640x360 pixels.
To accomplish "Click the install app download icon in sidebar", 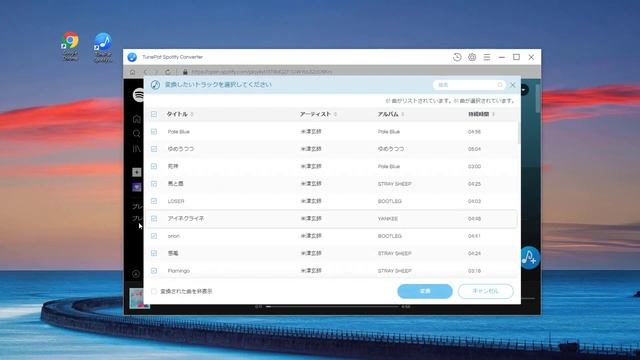I will 136,274.
